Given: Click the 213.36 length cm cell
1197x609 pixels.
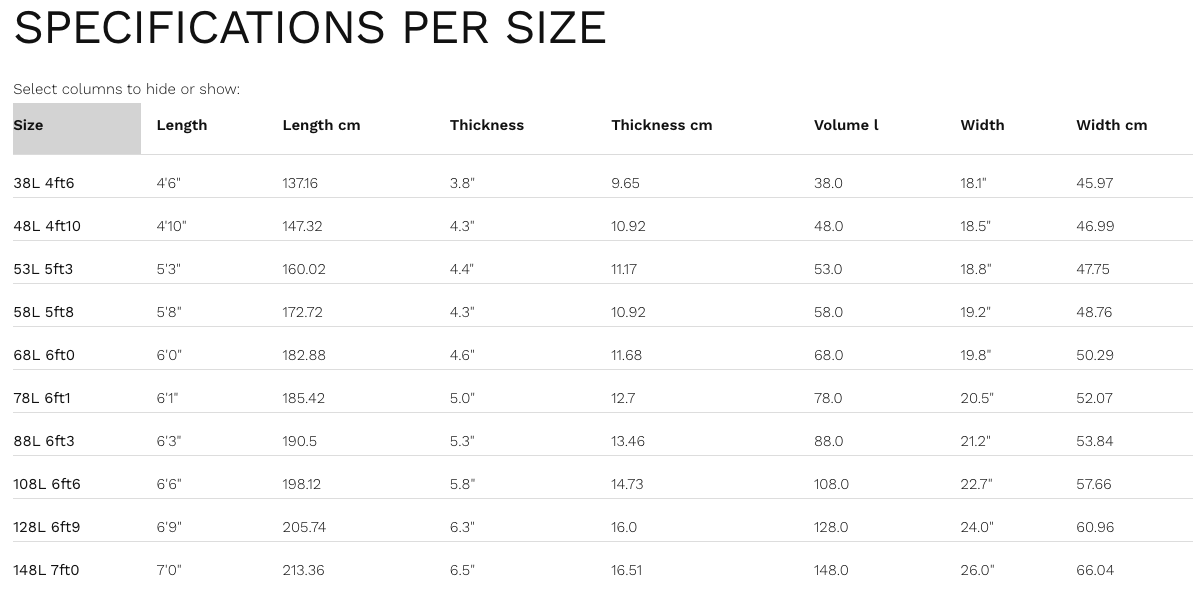Looking at the screenshot, I should pos(304,571).
